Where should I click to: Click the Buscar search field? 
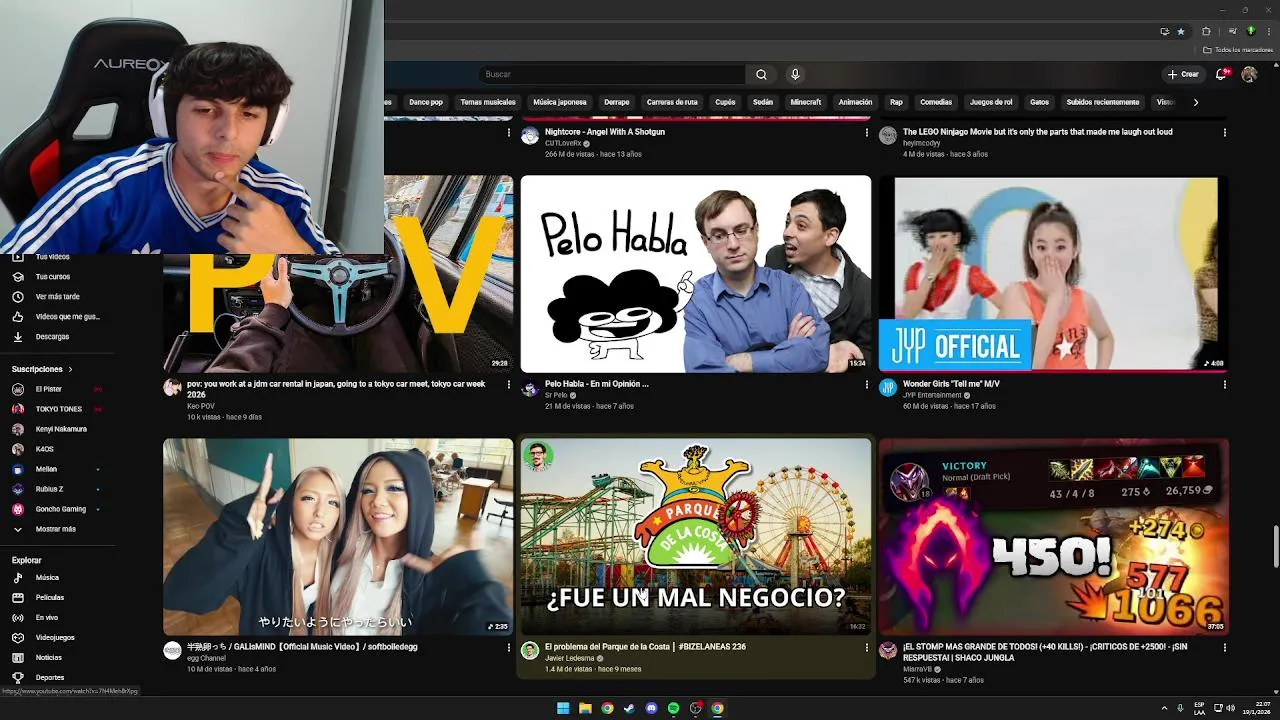pos(612,74)
